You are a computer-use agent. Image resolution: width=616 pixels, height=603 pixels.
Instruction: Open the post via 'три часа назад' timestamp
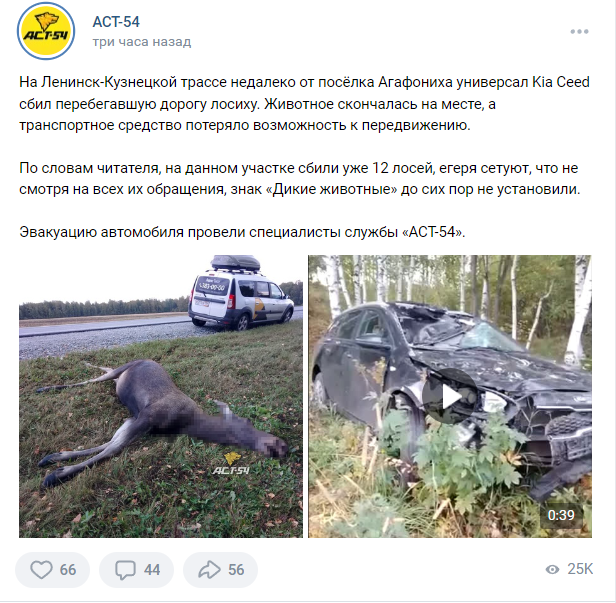142,42
